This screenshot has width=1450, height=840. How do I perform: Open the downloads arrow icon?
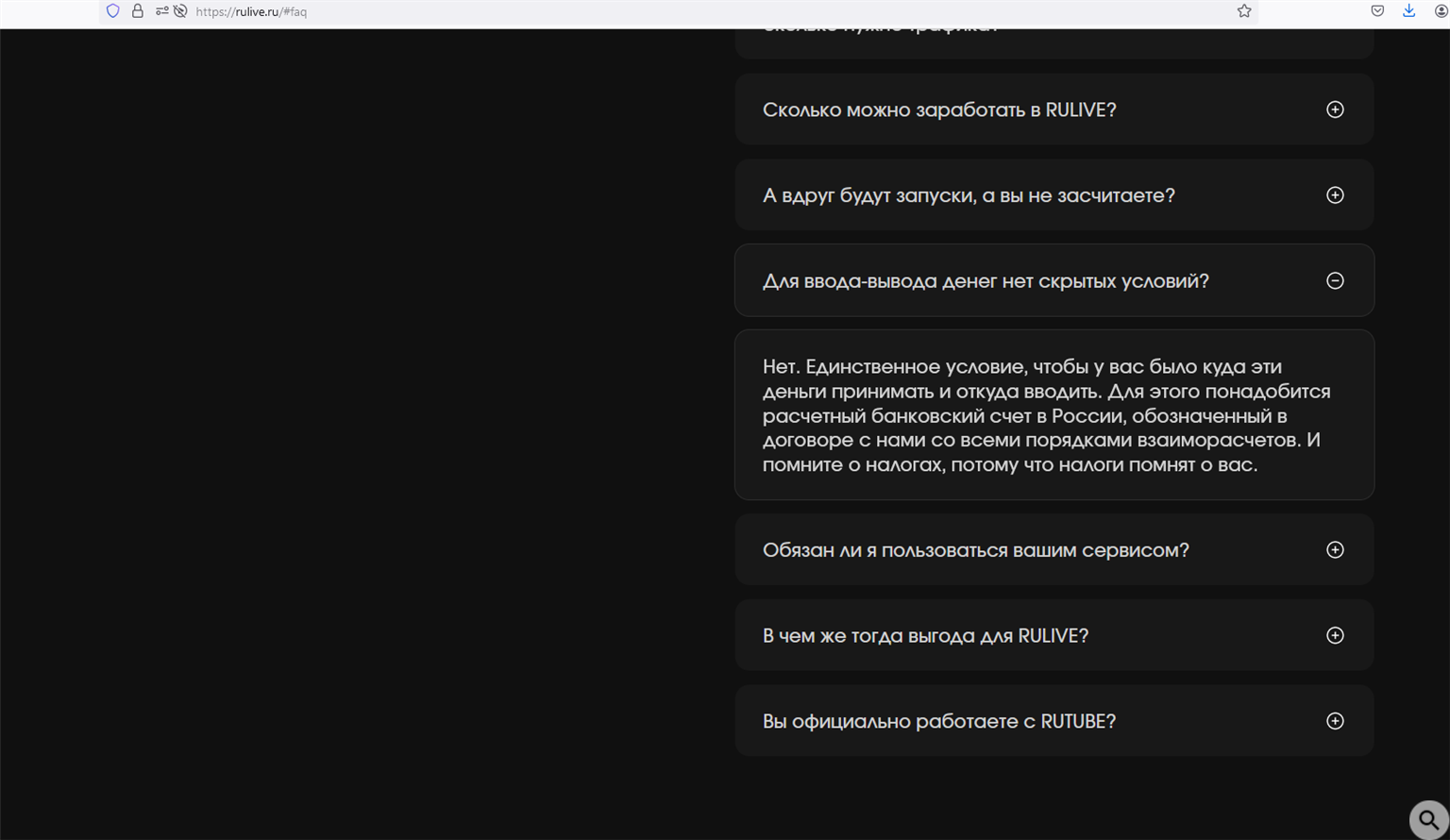[x=1408, y=11]
